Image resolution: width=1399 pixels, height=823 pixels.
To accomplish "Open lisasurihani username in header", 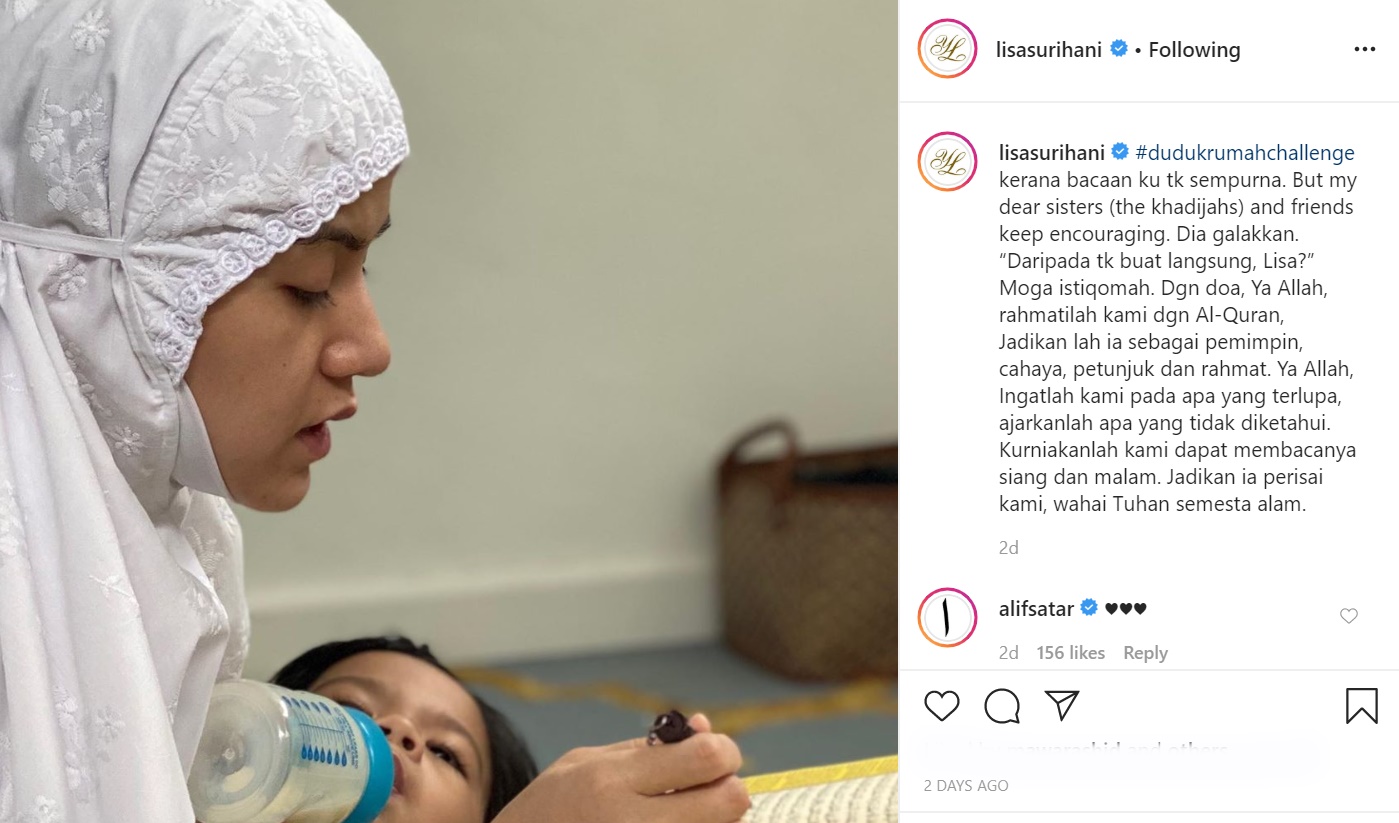I will [1049, 50].
